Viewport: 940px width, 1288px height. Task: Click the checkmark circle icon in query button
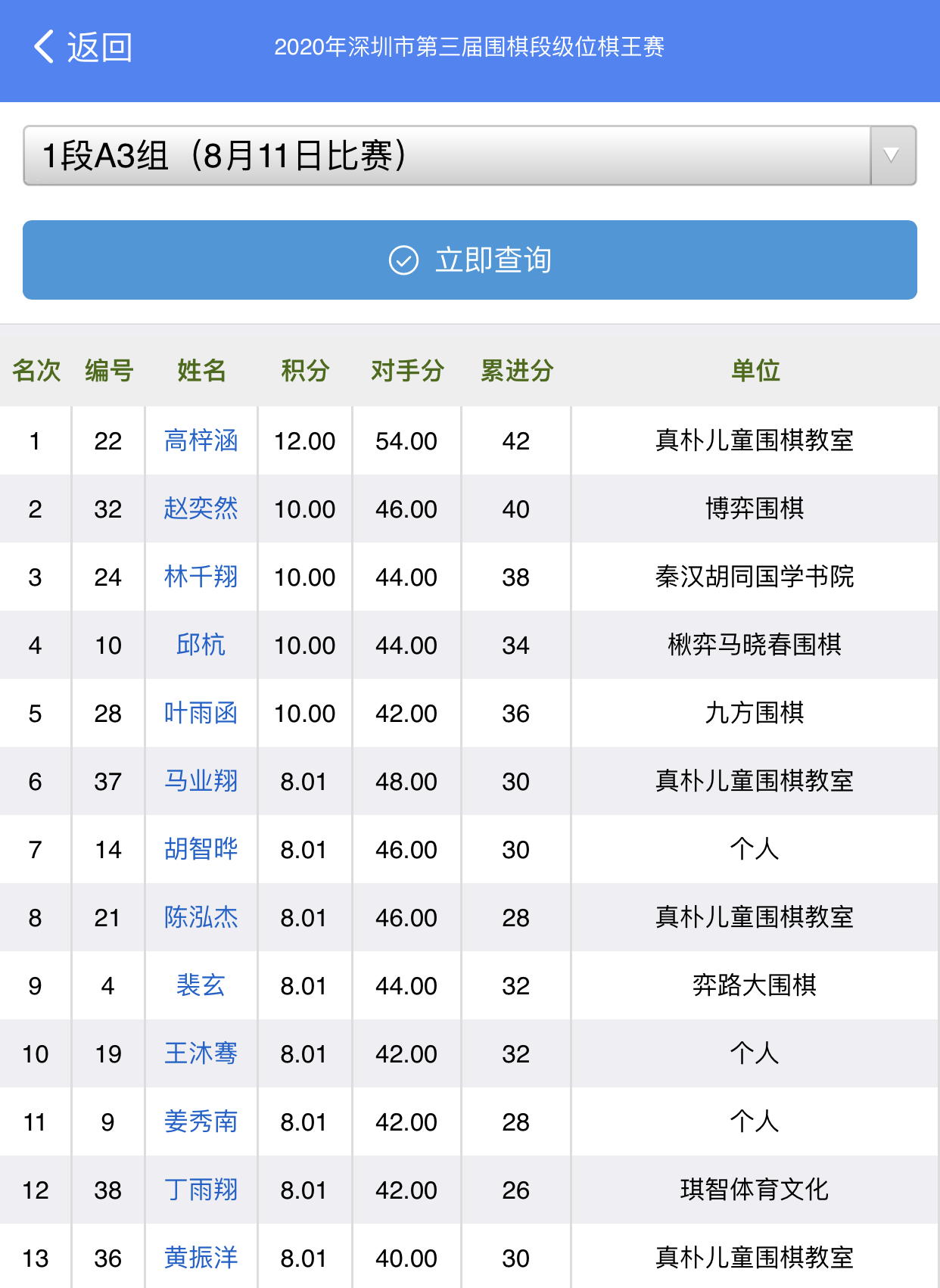point(403,260)
